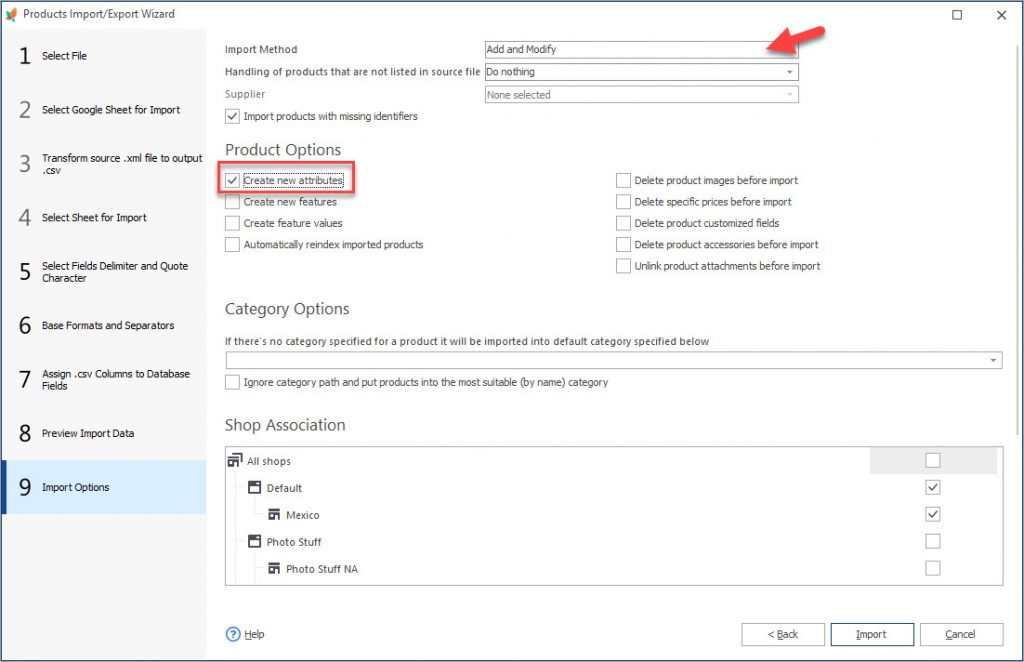
Task: Enable Delete product images before import
Action: pos(623,180)
